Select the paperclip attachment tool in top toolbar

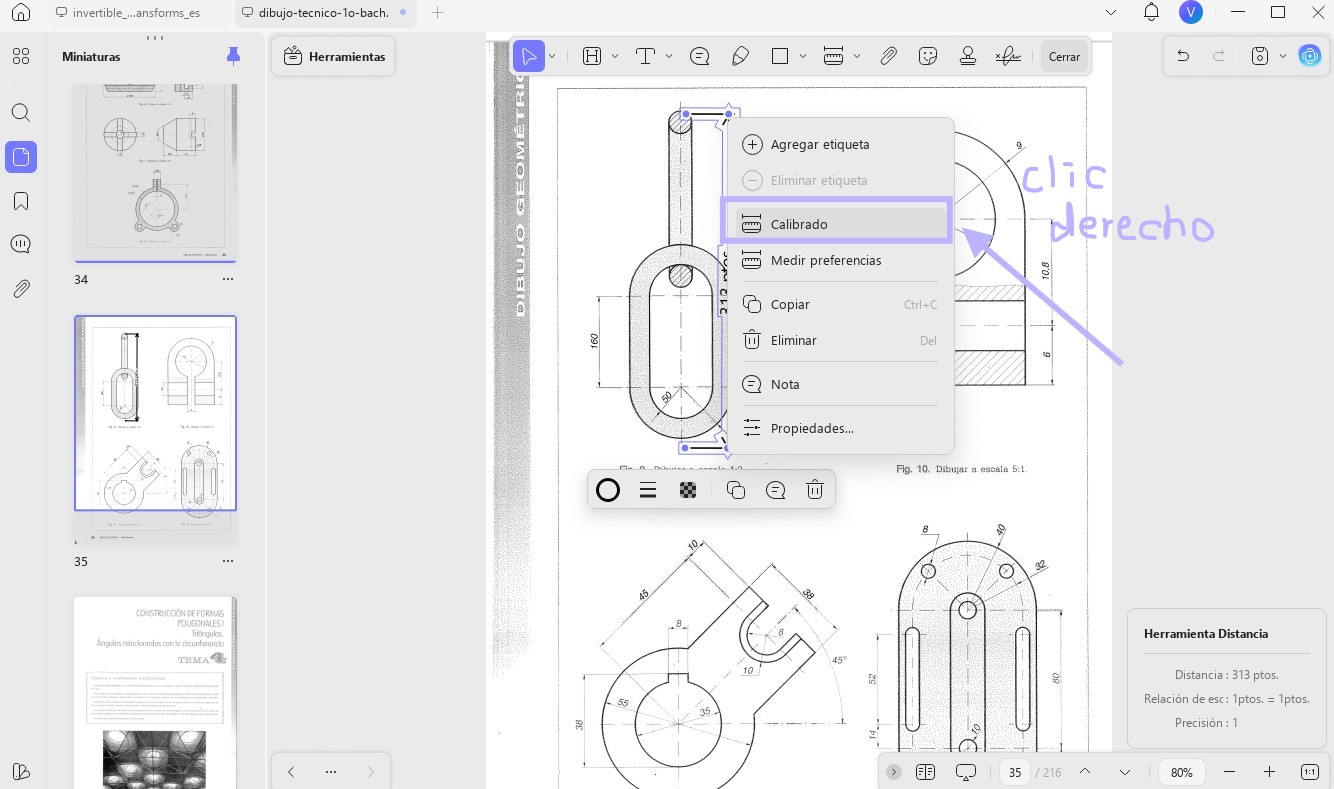tap(888, 56)
